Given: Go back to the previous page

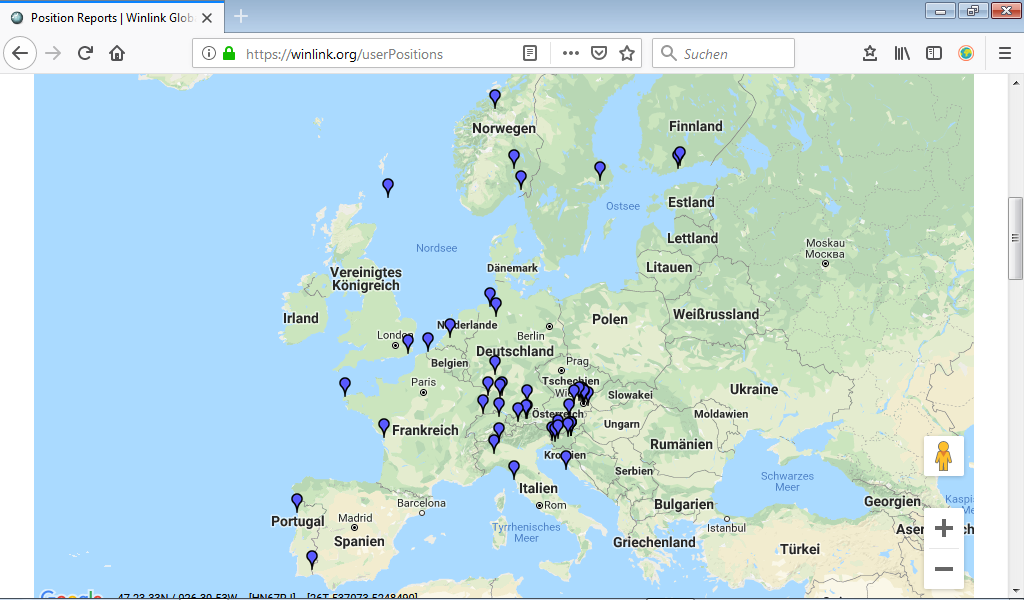Looking at the screenshot, I should [20, 54].
